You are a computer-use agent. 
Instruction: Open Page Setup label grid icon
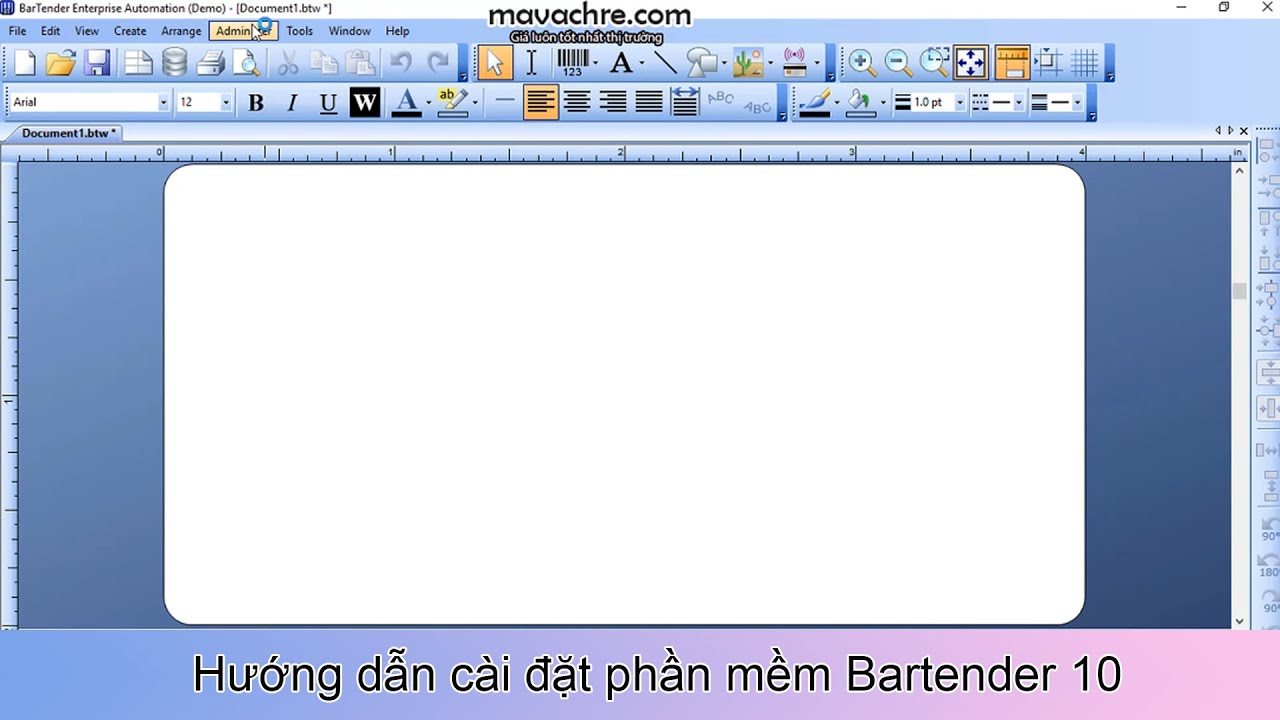(138, 63)
